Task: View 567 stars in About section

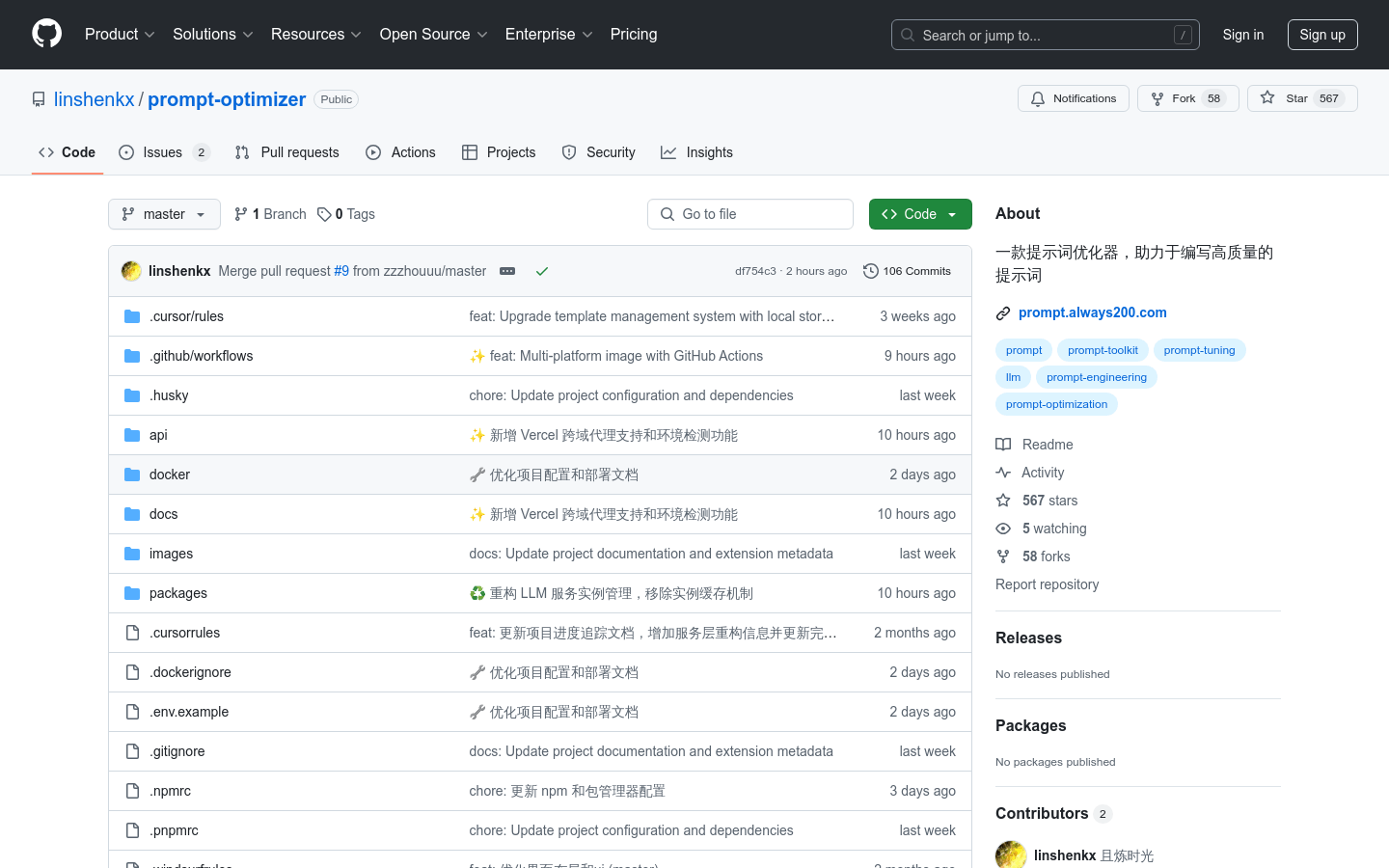Action: click(1037, 501)
